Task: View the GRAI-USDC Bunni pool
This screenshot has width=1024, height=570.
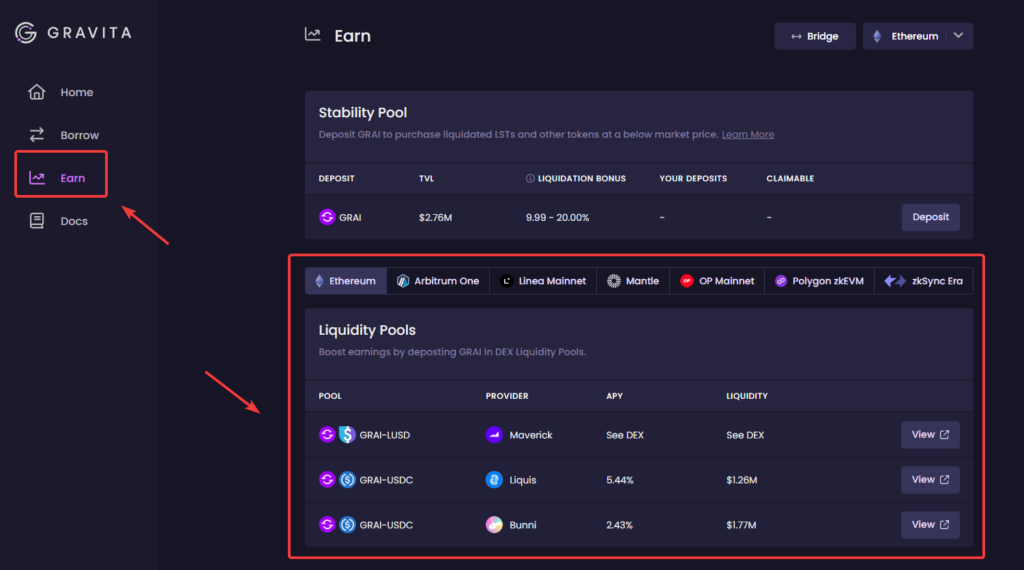Action: click(x=931, y=525)
